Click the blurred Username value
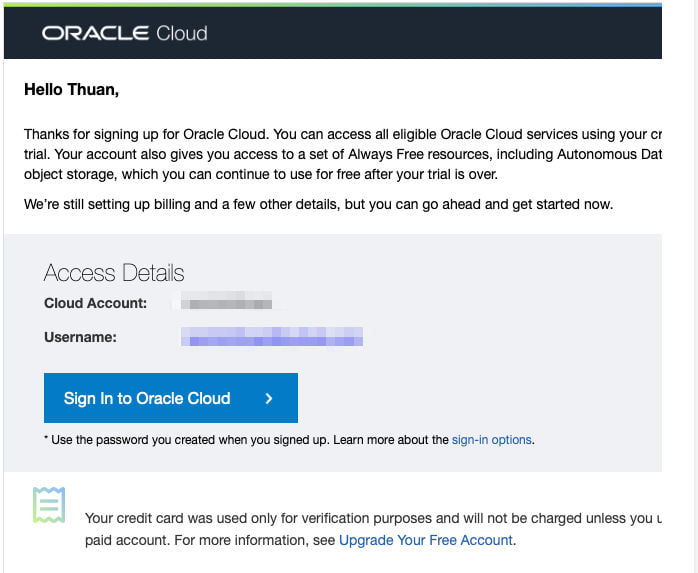698x573 pixels. tap(271, 337)
